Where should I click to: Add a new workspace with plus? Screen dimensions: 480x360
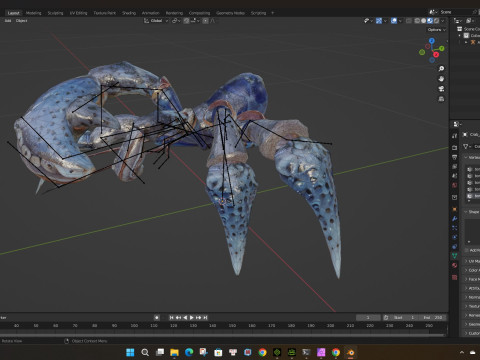[x=272, y=13]
